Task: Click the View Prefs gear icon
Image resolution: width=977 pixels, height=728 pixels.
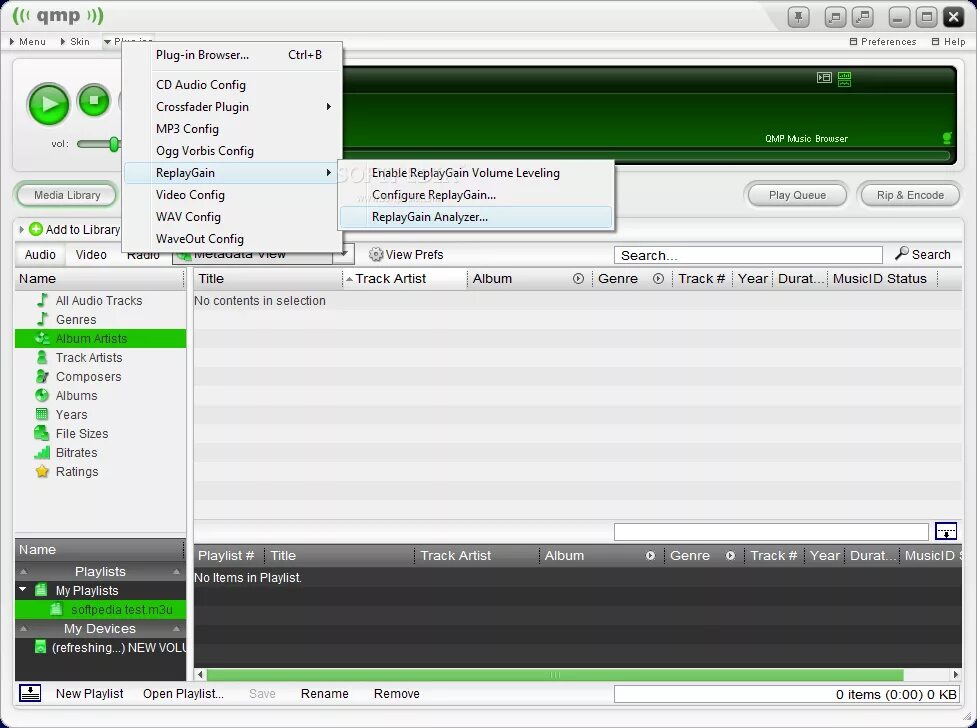Action: [376, 254]
